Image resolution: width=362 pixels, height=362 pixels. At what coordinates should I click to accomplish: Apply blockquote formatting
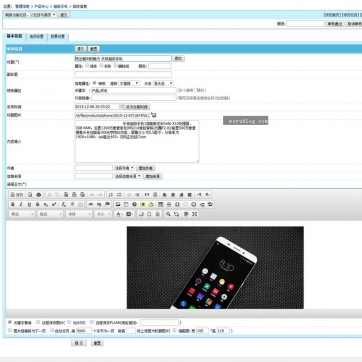point(147,195)
